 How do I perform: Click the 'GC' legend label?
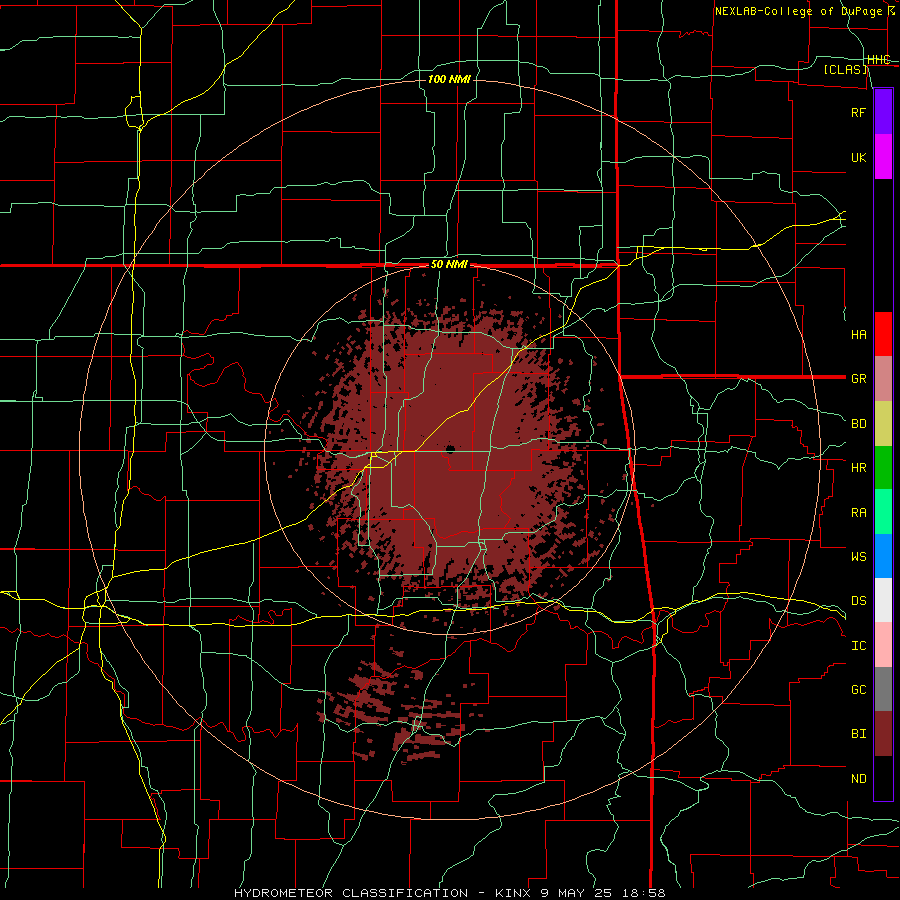(x=858, y=690)
